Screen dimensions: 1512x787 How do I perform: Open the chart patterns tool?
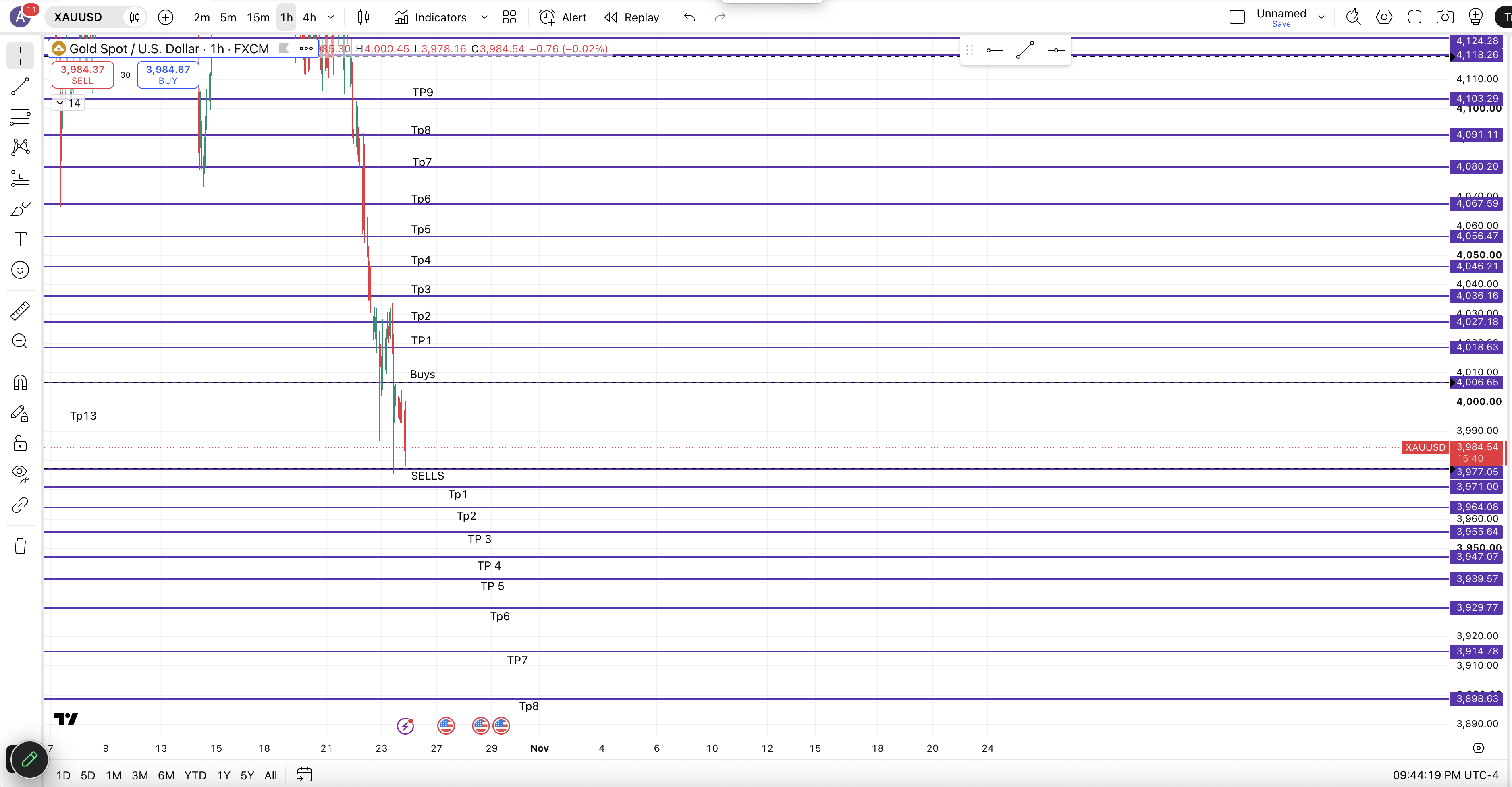click(20, 147)
